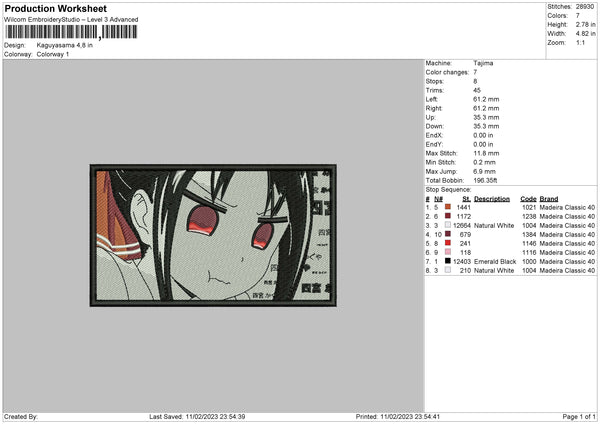The image size is (600, 424).
Task: Click the 'Production Worksheet' title
Action: tap(56, 8)
